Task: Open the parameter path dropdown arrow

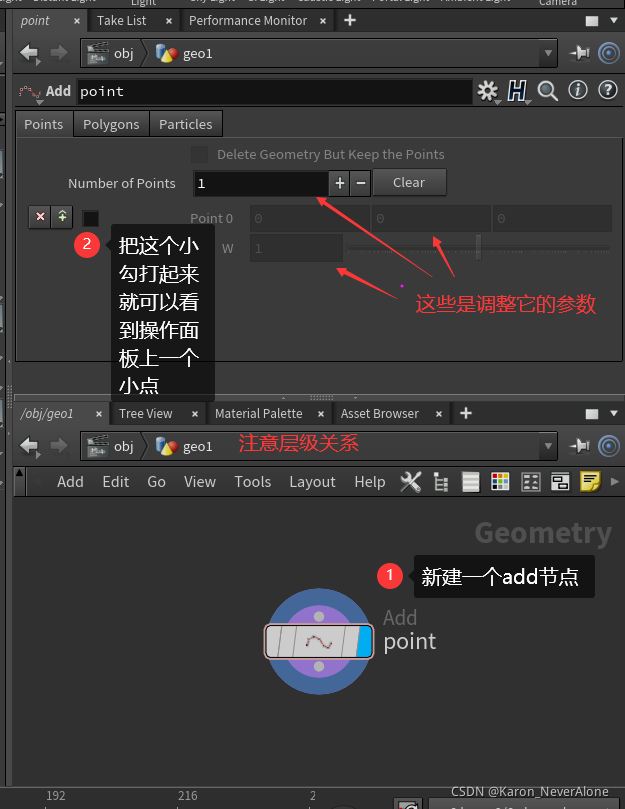Action: click(548, 53)
